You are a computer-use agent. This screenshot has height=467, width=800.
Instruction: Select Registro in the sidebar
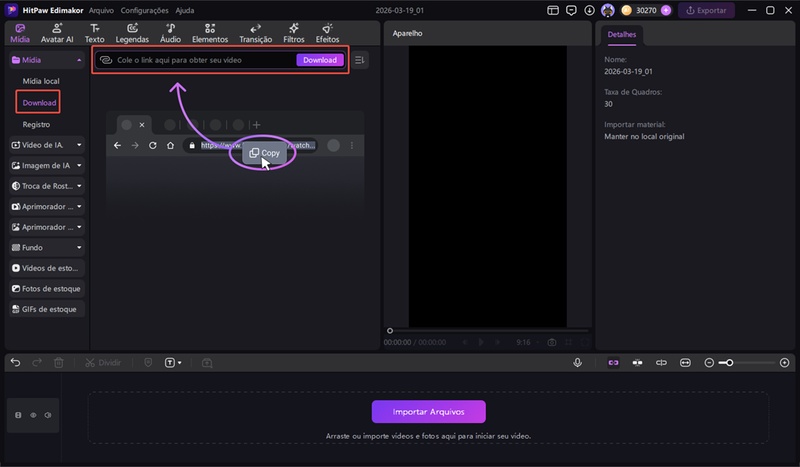36,125
